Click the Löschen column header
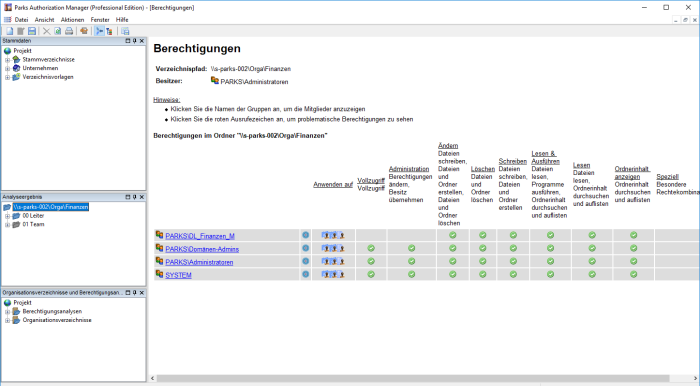The width and height of the screenshot is (700, 386). coord(483,169)
